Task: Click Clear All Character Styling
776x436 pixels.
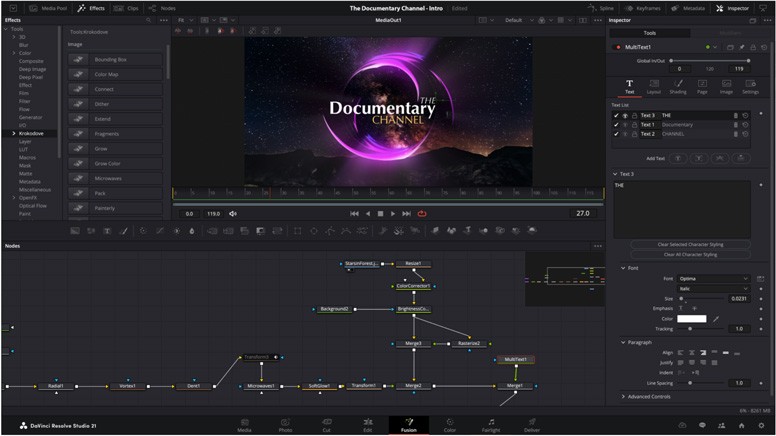Action: pos(690,254)
